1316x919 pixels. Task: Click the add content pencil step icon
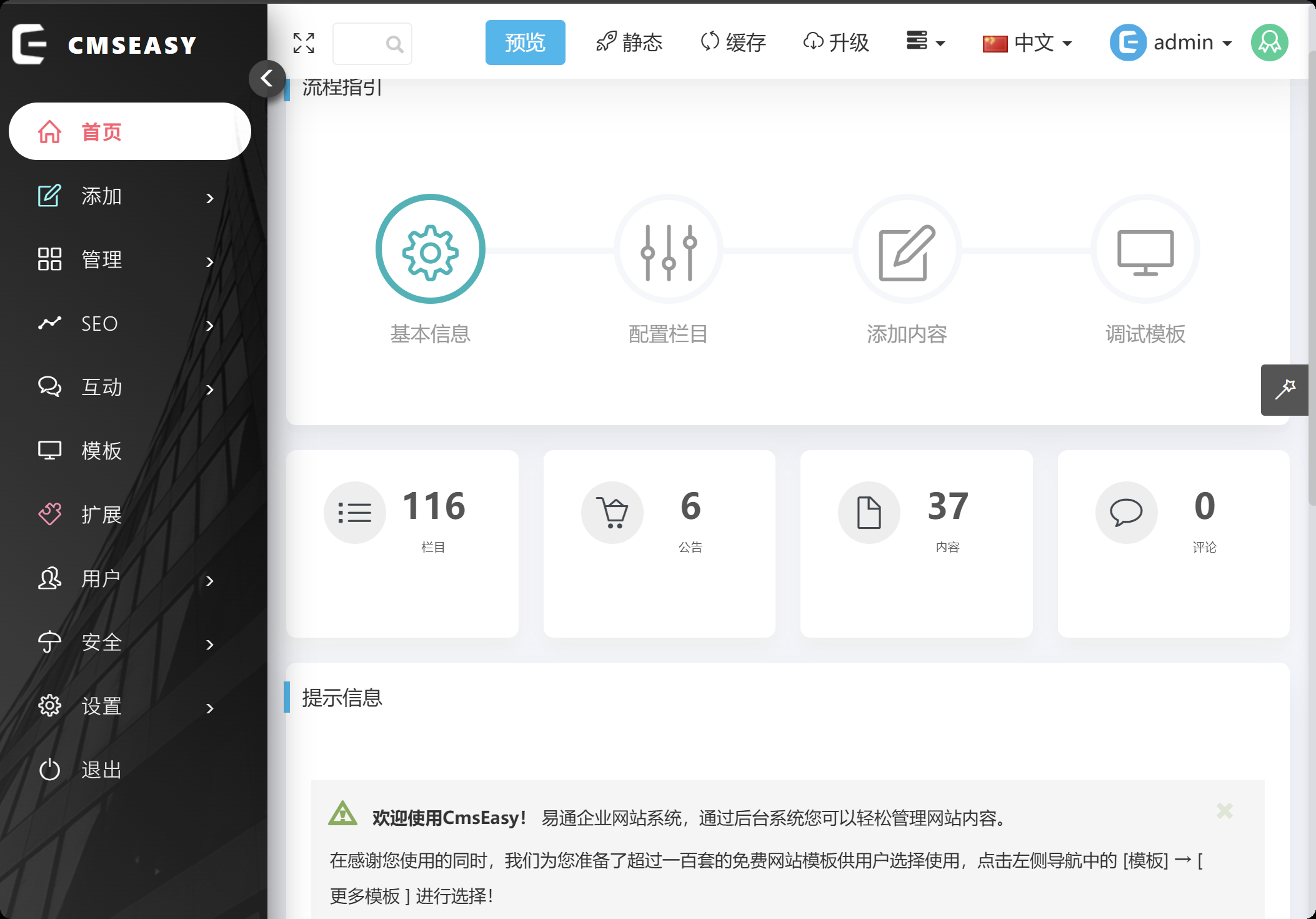(x=907, y=249)
